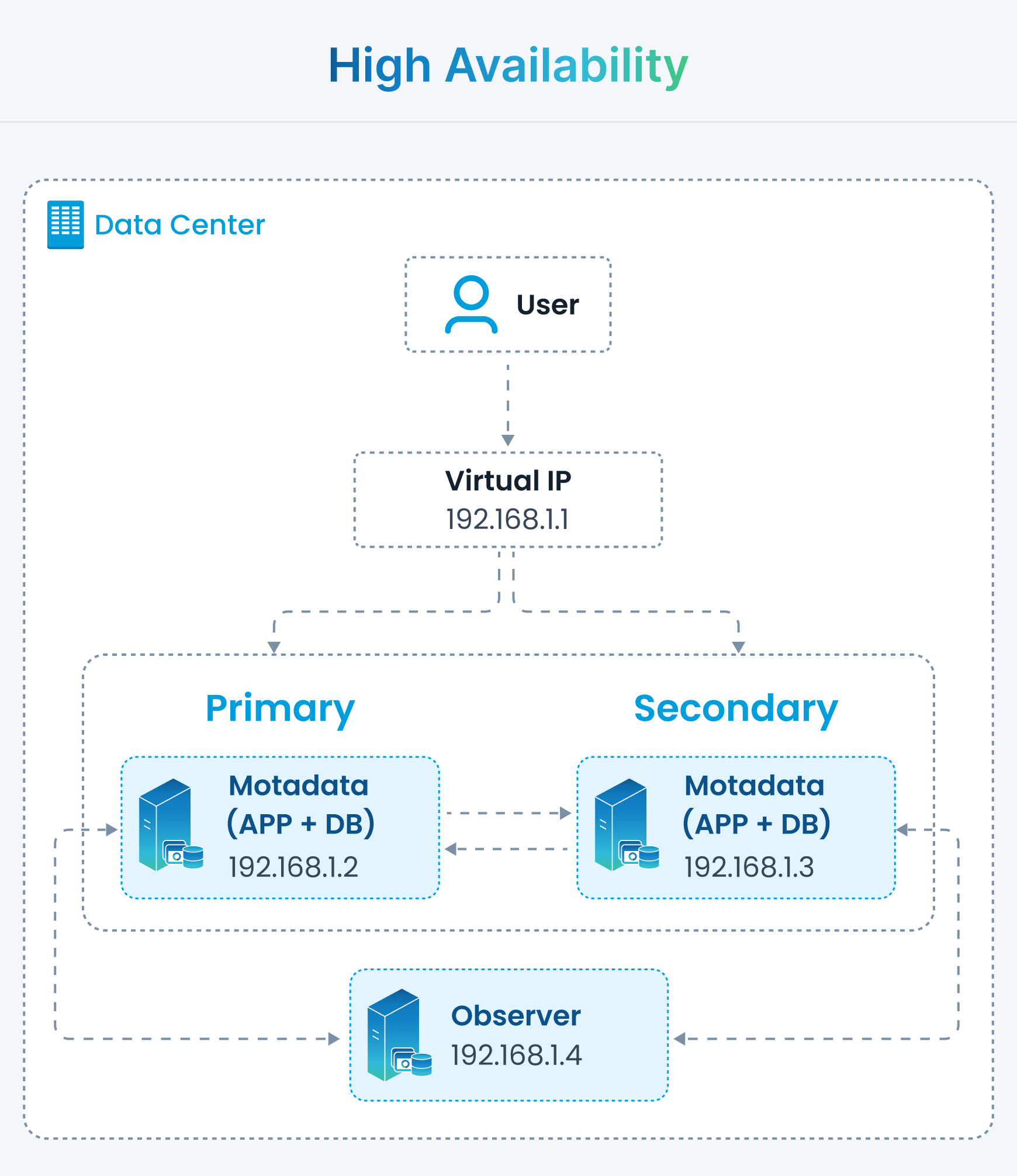1017x1176 pixels.
Task: Click the IP address 192.168.1.4
Action: [517, 1055]
